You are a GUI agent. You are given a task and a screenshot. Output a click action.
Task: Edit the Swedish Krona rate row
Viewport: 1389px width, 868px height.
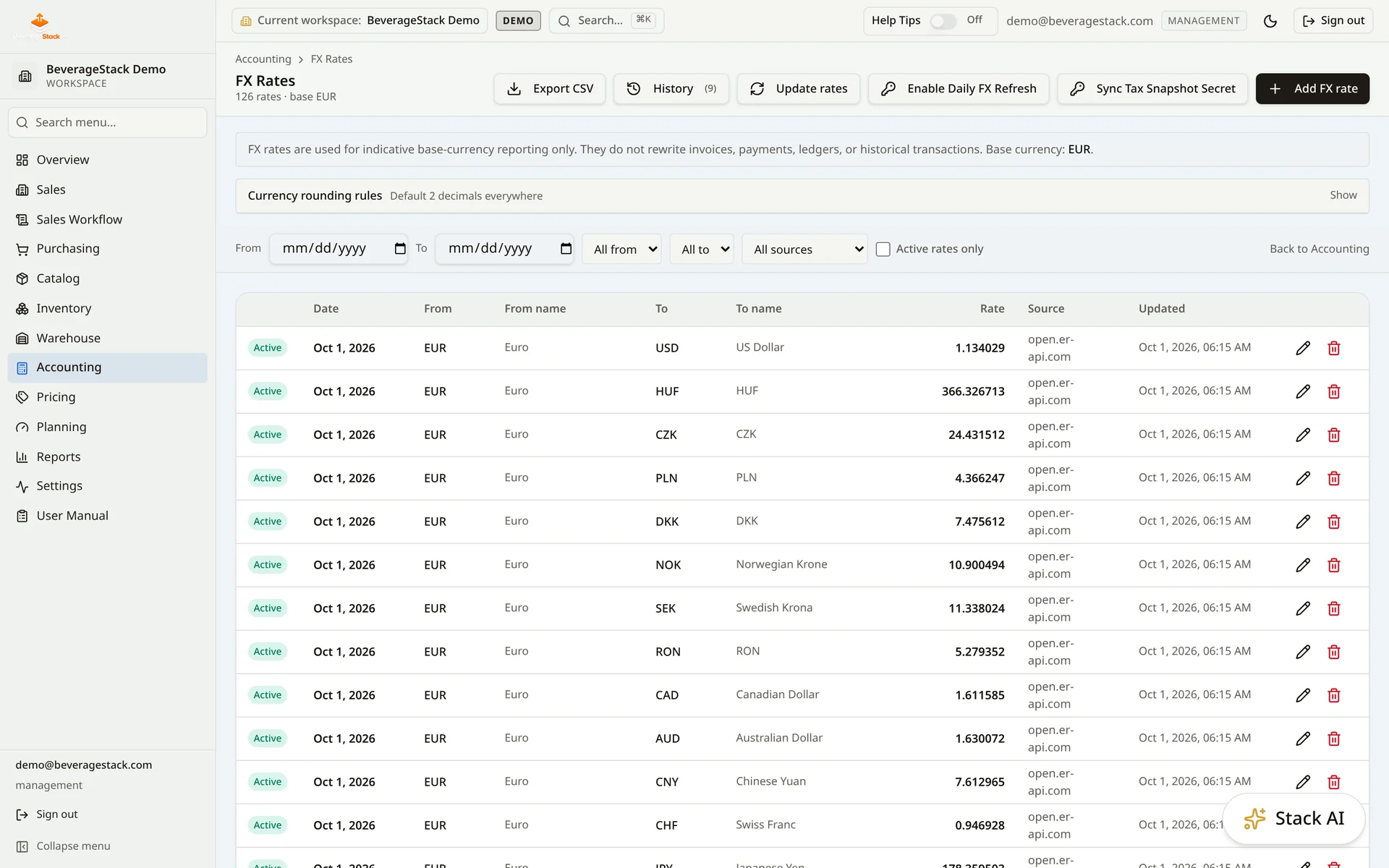coord(1303,608)
